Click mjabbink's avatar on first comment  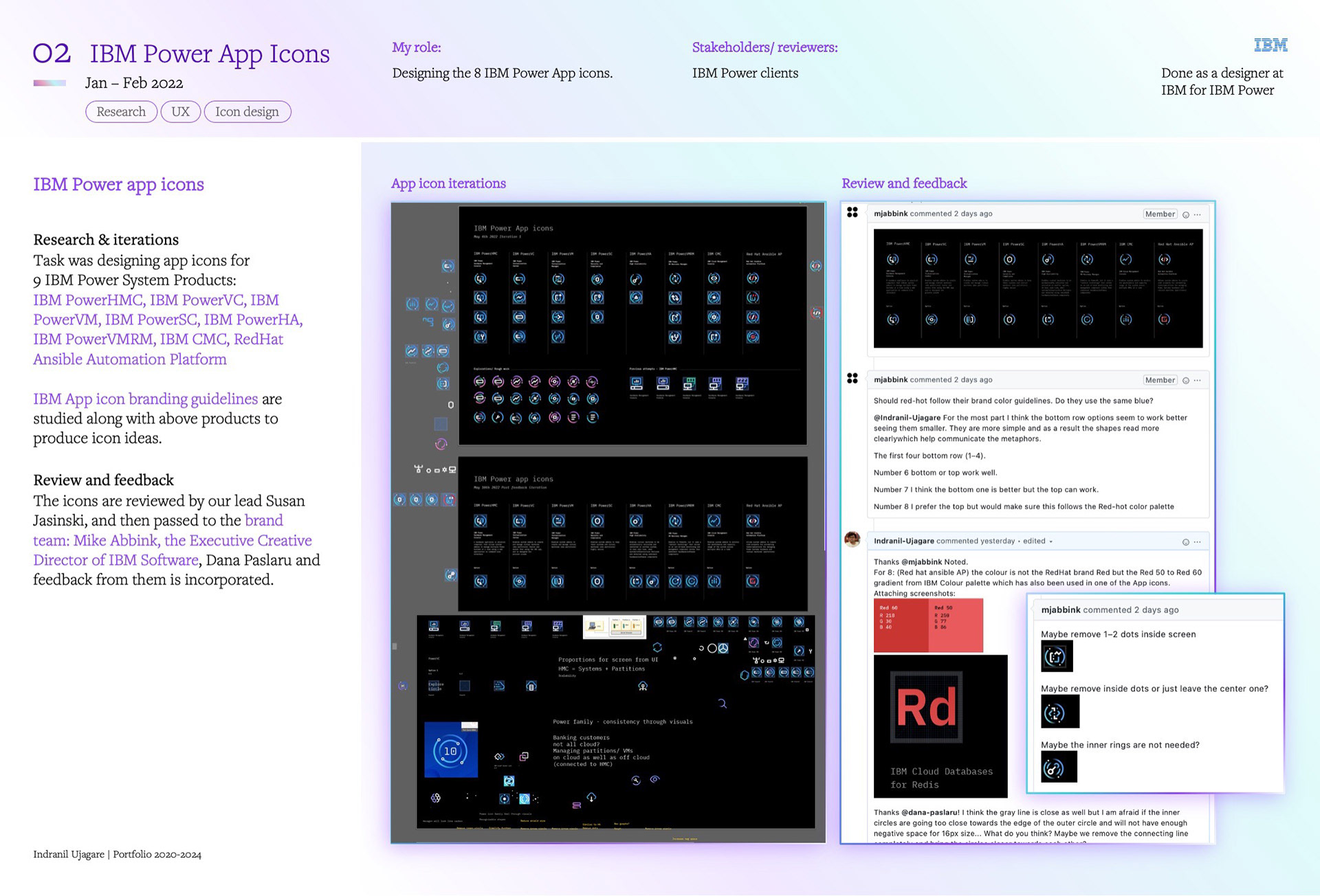[852, 212]
